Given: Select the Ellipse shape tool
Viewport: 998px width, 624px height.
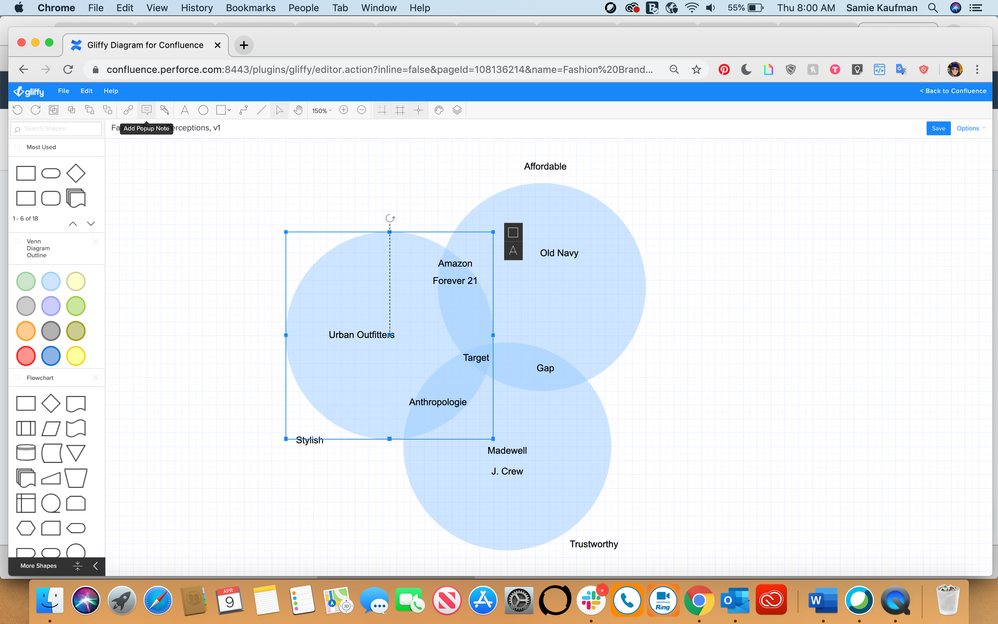Looking at the screenshot, I should tap(203, 110).
